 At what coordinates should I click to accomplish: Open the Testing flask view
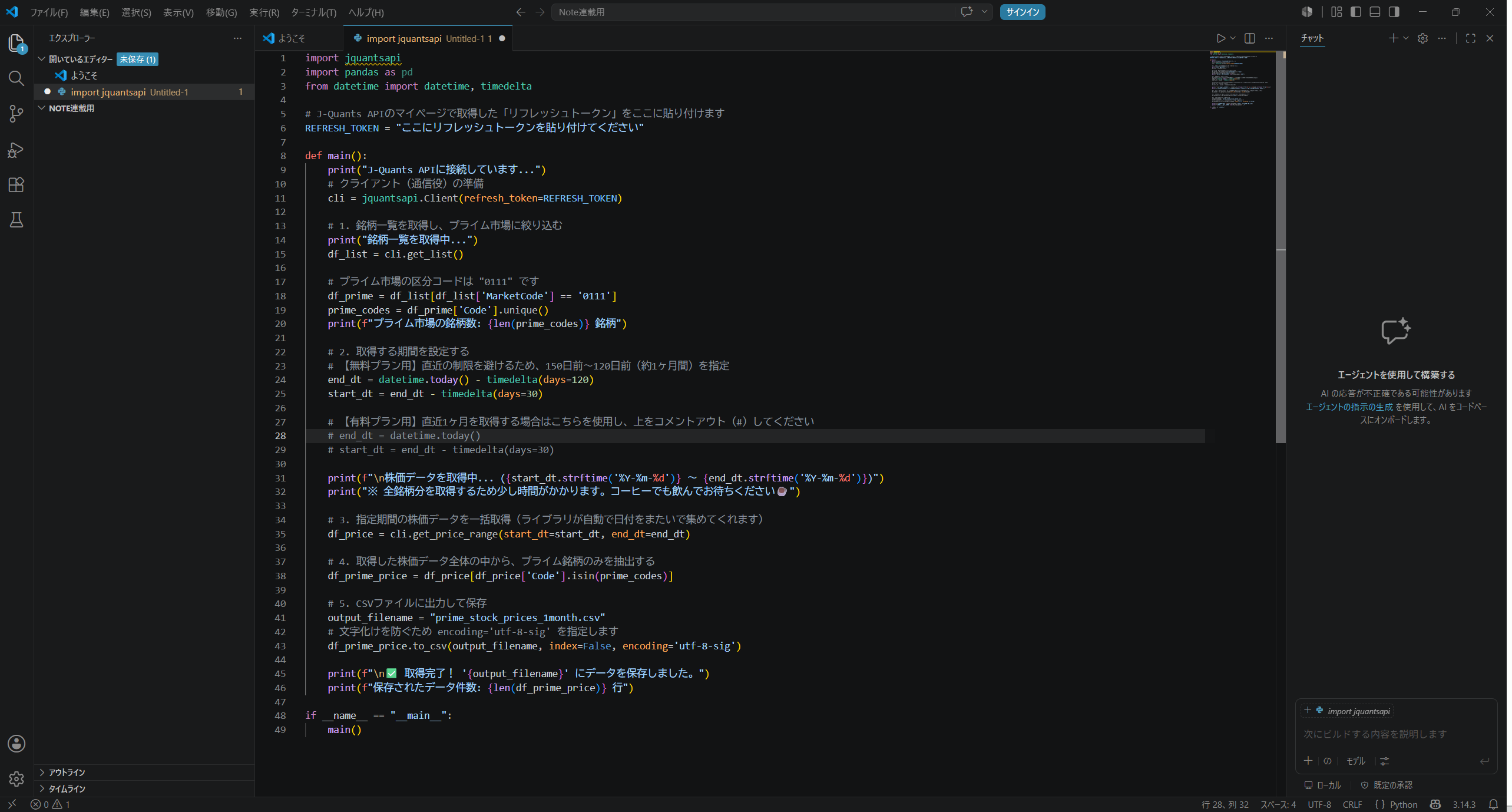point(16,220)
